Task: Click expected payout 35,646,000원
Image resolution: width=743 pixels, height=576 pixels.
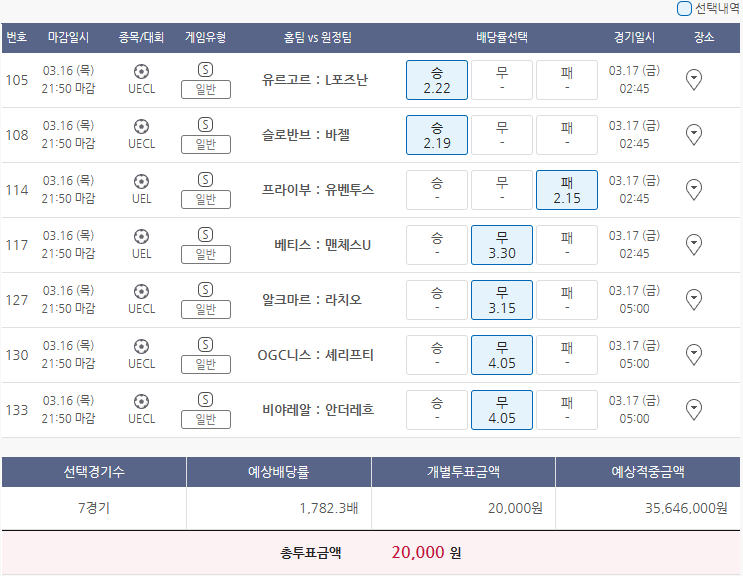Action: click(686, 508)
